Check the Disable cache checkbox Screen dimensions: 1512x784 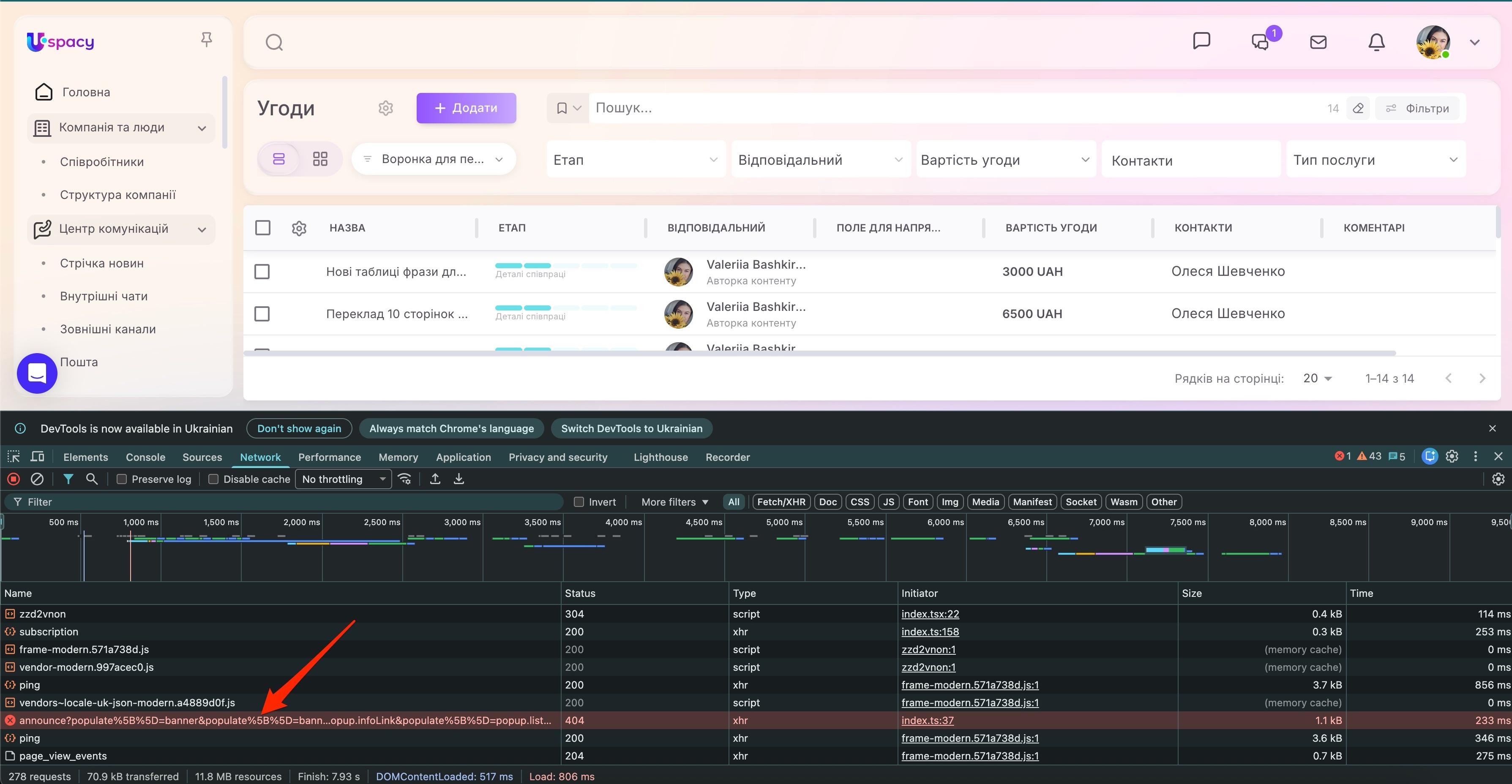pos(214,479)
